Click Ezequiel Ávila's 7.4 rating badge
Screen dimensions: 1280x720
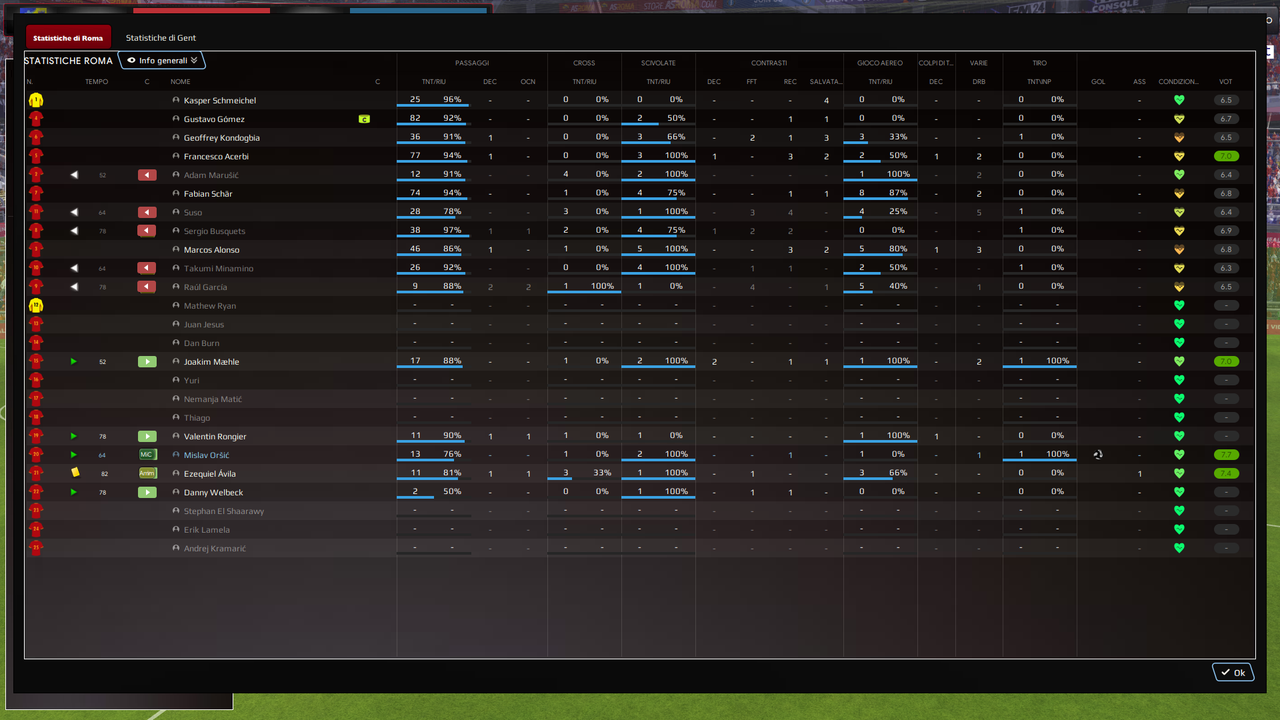[1225, 473]
